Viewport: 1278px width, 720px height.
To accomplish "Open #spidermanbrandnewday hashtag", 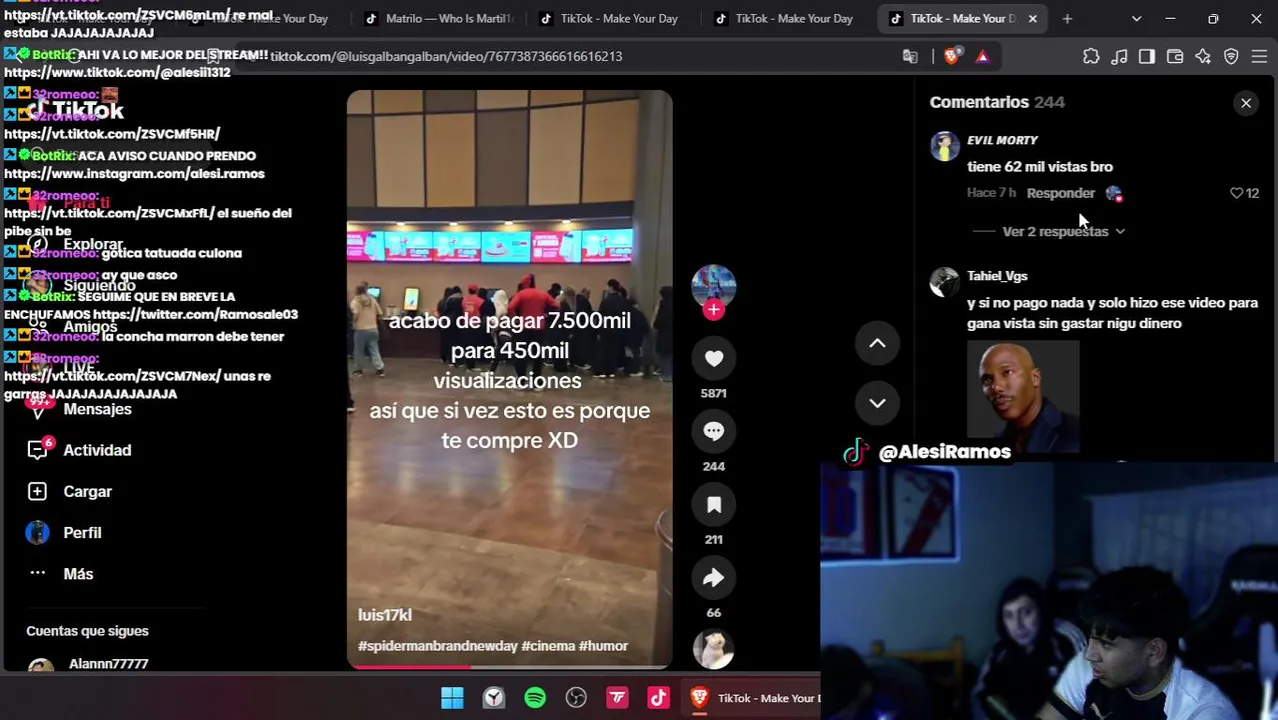I will (437, 646).
